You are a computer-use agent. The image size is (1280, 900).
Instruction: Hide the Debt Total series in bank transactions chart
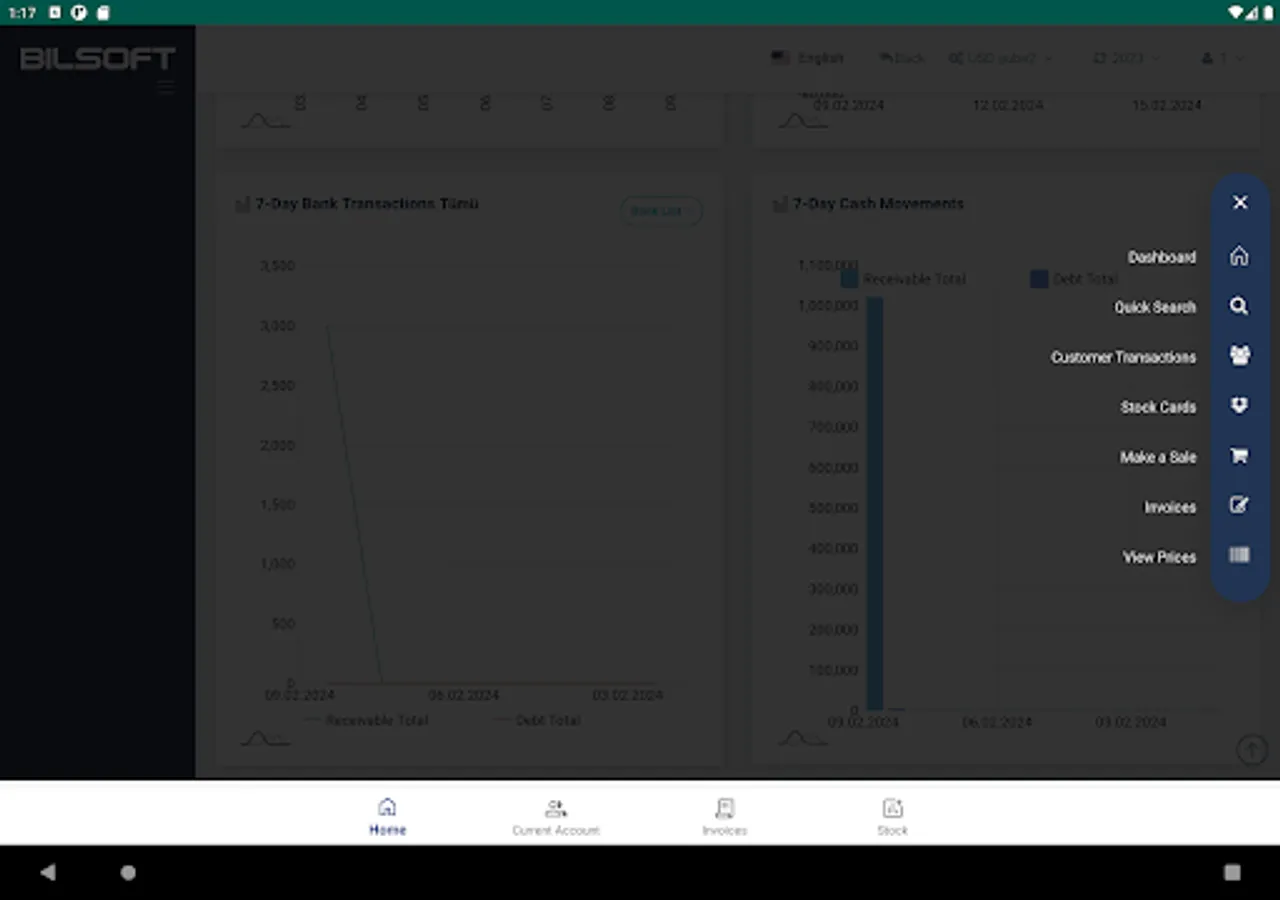[537, 719]
